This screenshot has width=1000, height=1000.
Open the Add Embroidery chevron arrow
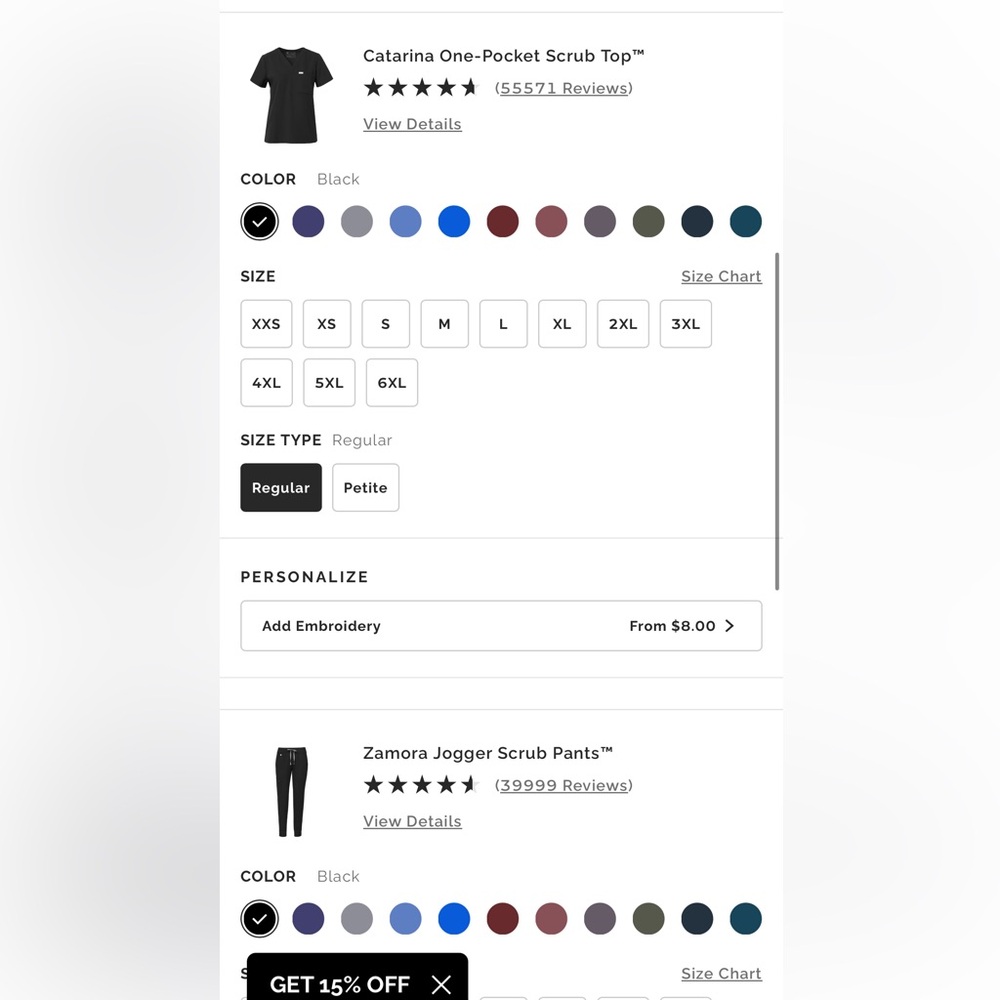(729, 626)
